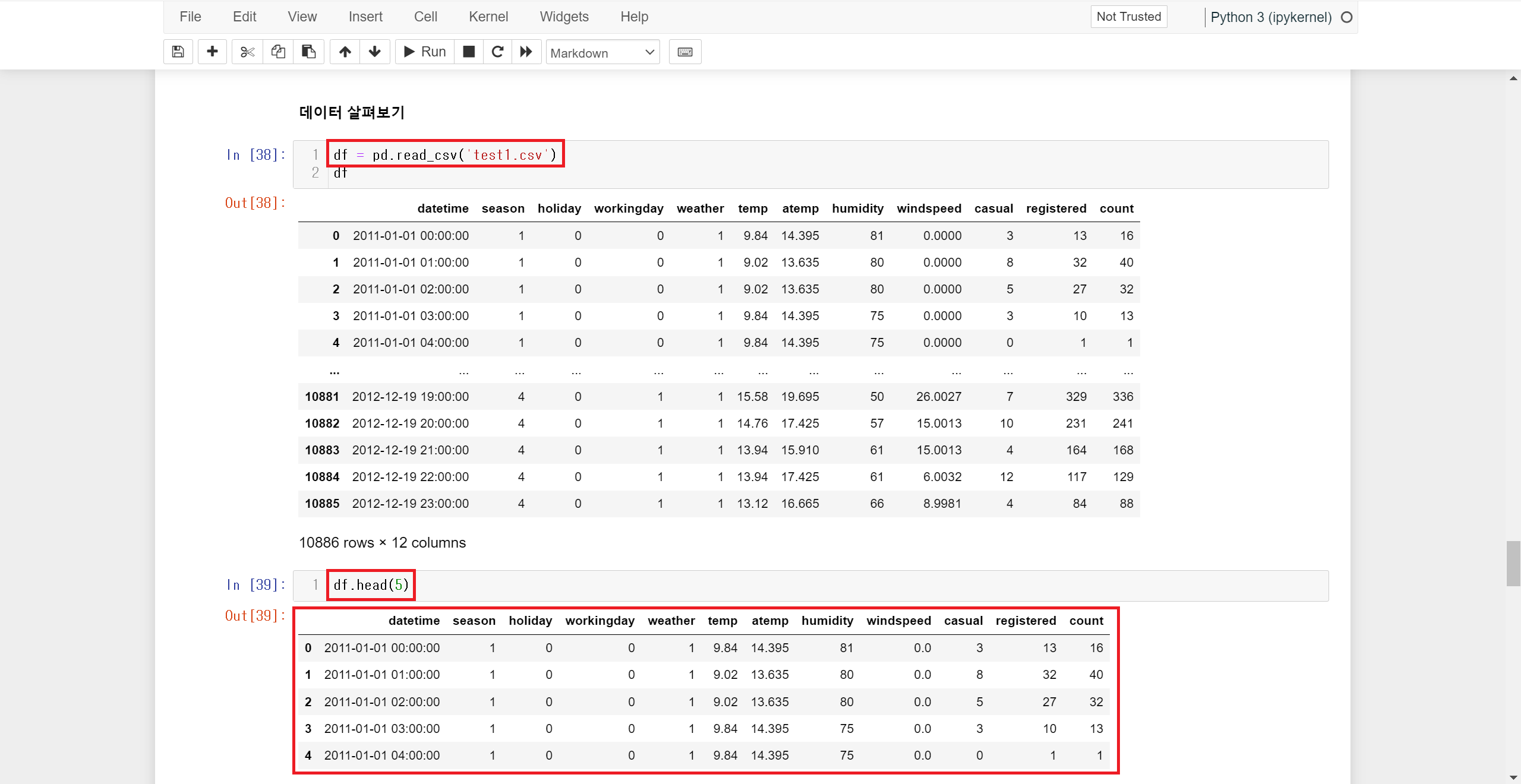The width and height of the screenshot is (1521, 784).
Task: Click the Not Trusted button
Action: [x=1128, y=17]
